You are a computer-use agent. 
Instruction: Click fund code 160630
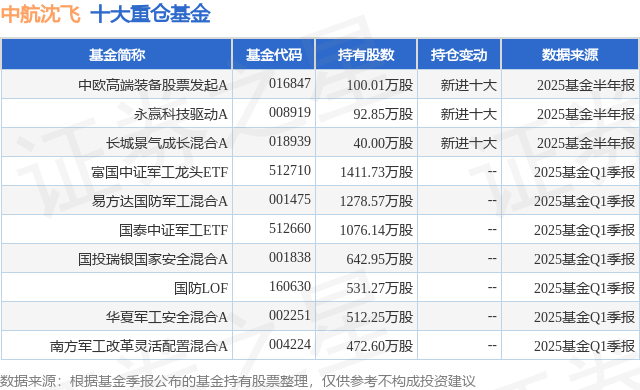click(x=290, y=286)
